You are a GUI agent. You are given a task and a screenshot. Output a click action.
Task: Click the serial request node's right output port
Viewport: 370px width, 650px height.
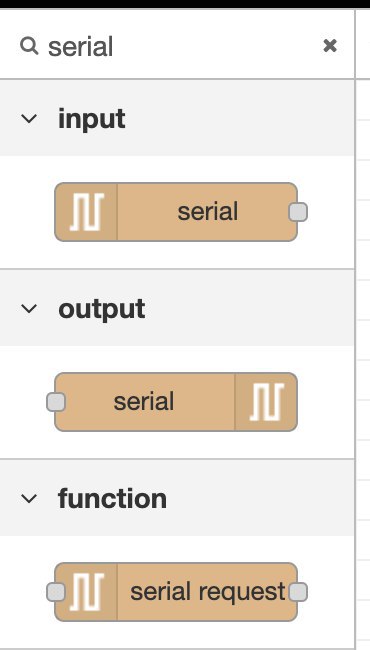pos(298,592)
